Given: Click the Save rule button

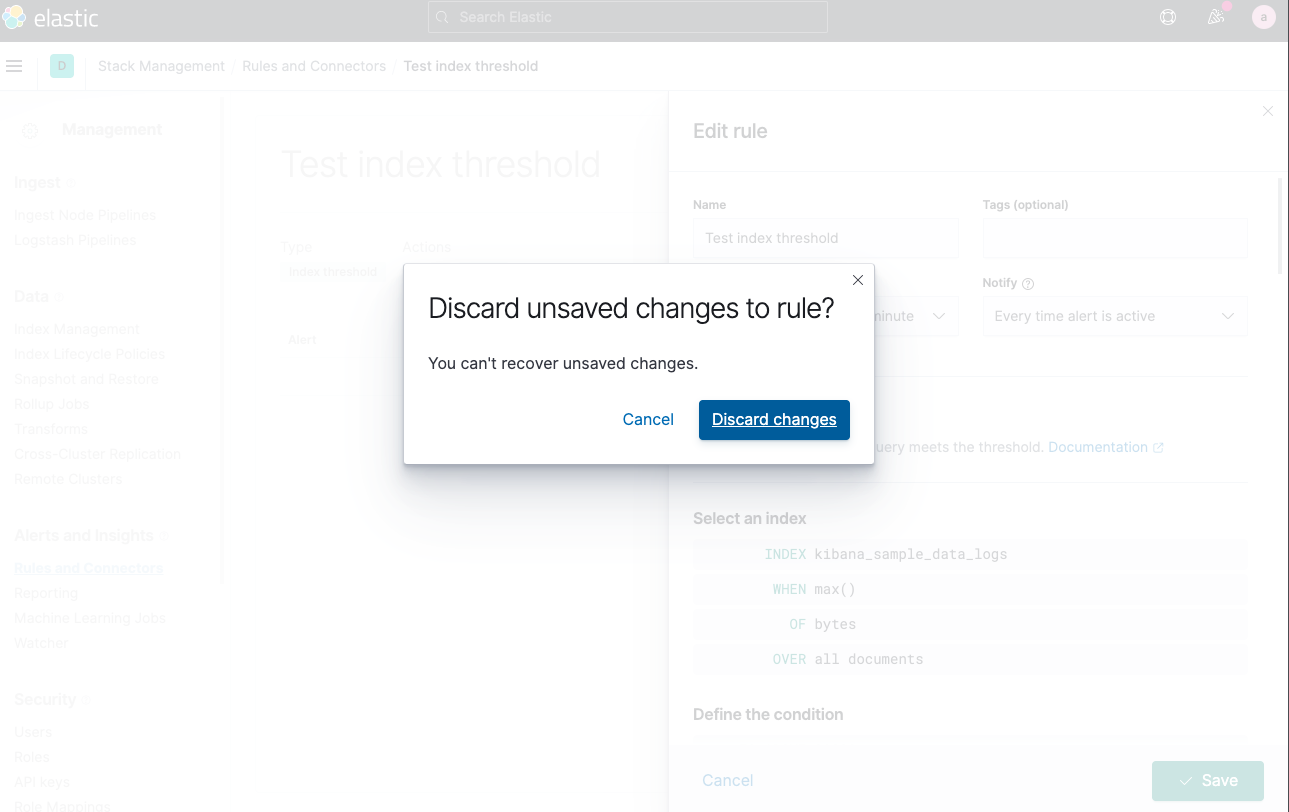Looking at the screenshot, I should 1208,781.
